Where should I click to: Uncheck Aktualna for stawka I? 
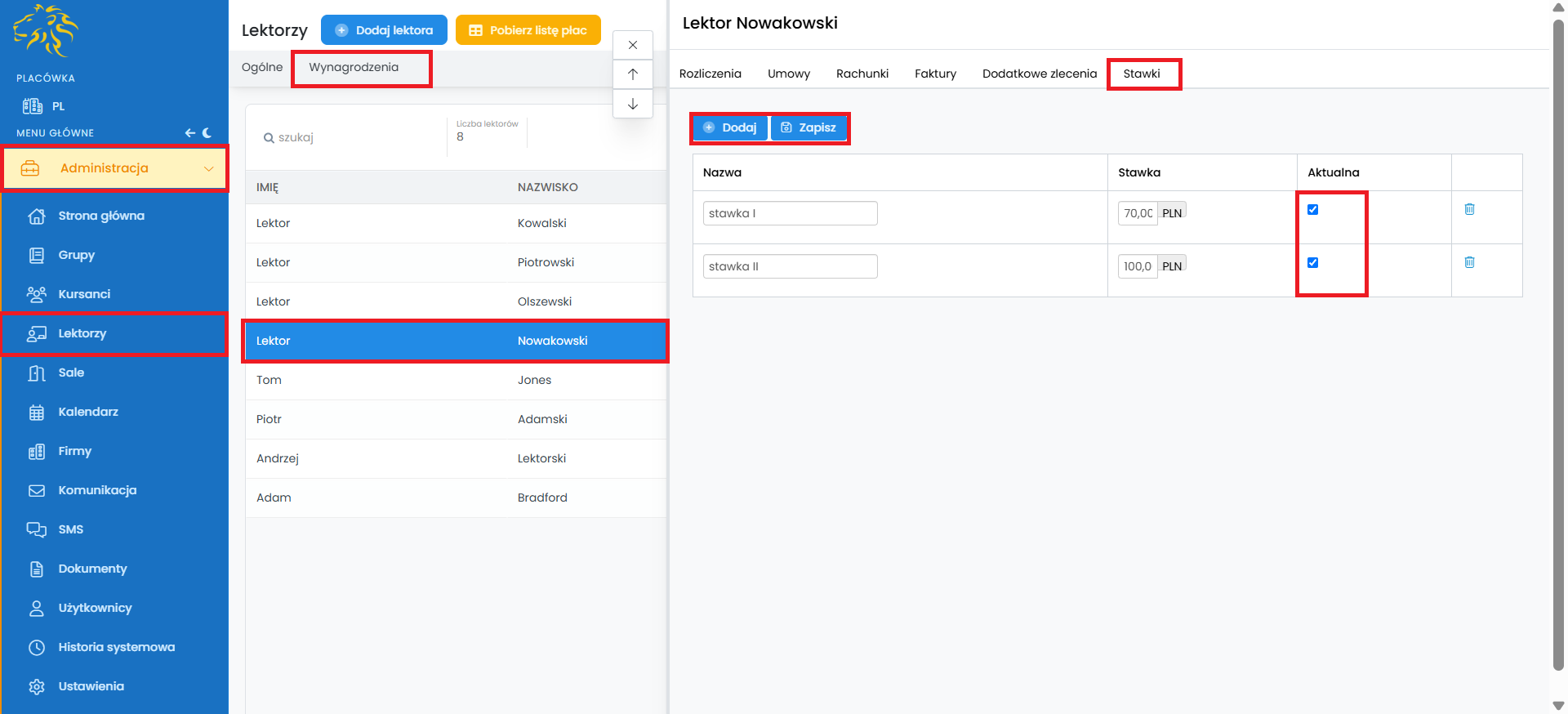1312,210
